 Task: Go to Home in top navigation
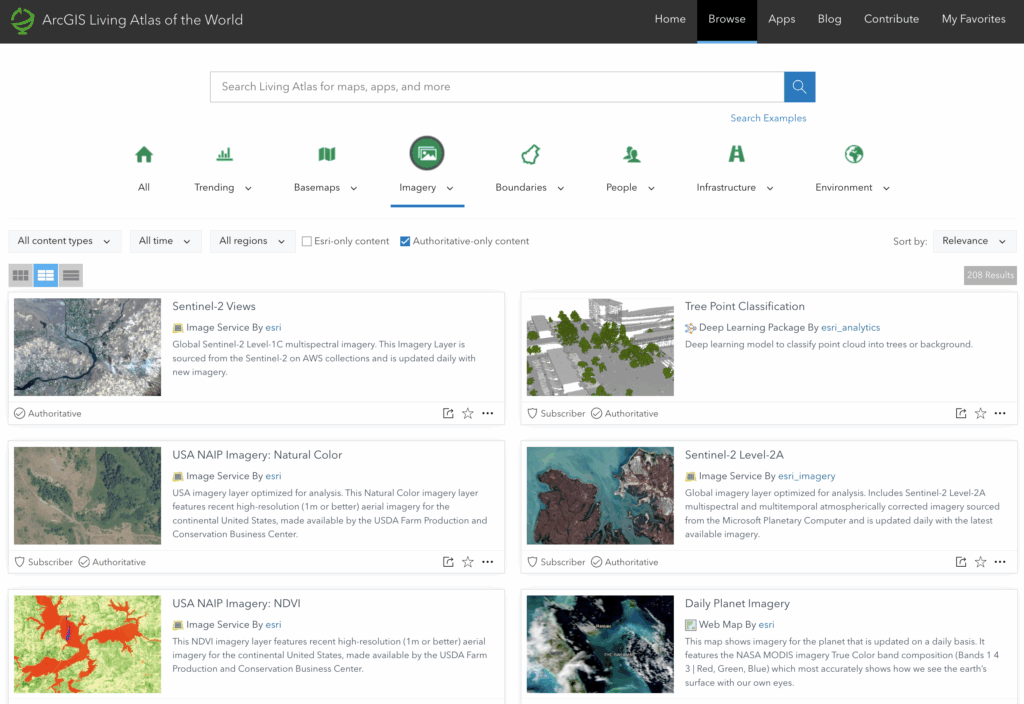670,20
